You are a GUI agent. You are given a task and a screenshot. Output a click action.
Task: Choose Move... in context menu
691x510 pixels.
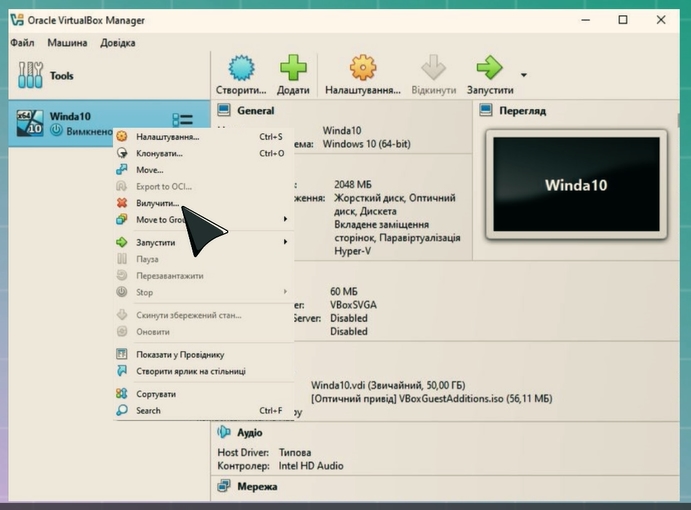tap(203, 170)
